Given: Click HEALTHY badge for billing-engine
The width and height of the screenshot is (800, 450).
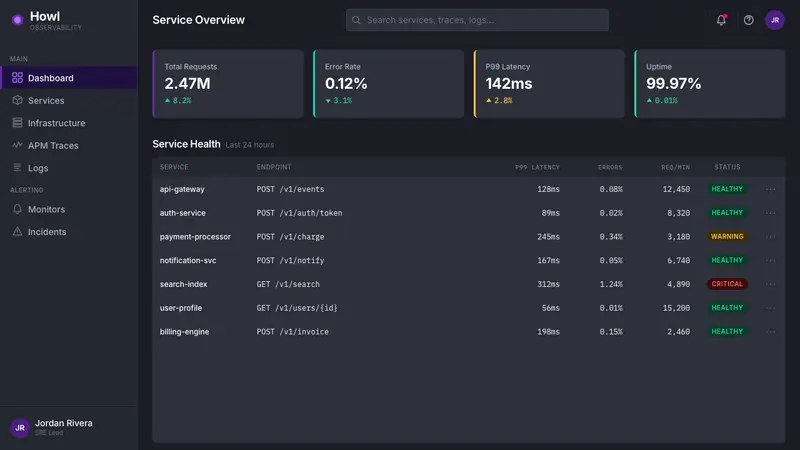Looking at the screenshot, I should (727, 331).
